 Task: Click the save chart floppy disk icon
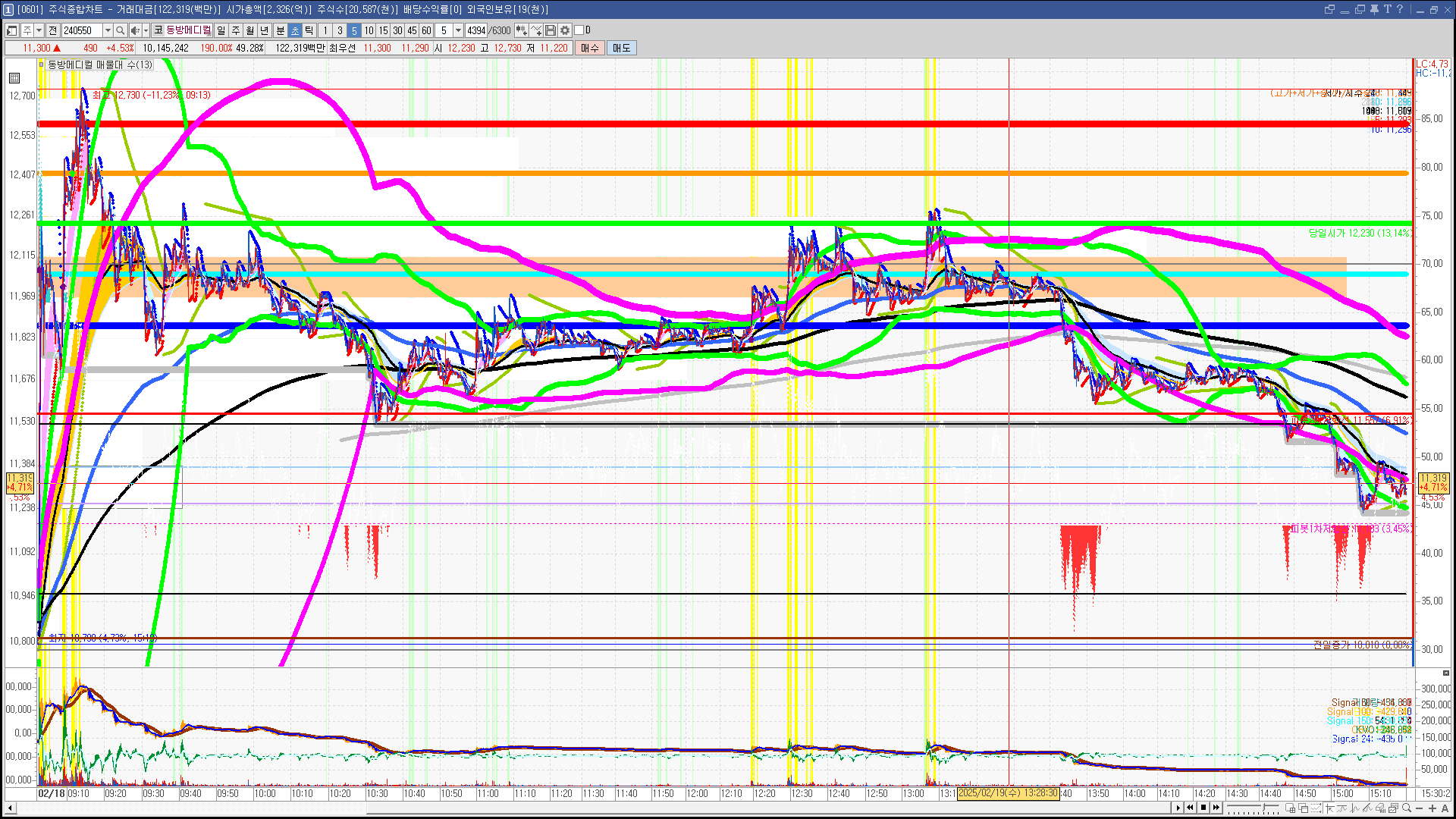[551, 30]
